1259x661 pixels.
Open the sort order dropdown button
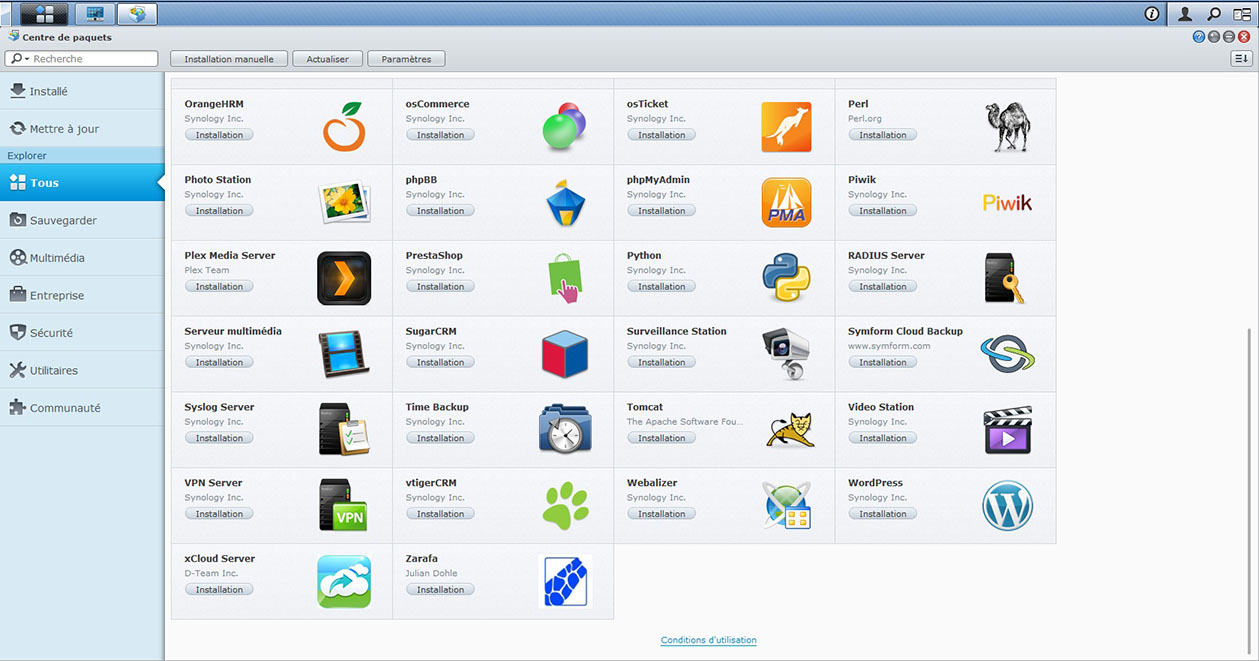pos(1241,59)
